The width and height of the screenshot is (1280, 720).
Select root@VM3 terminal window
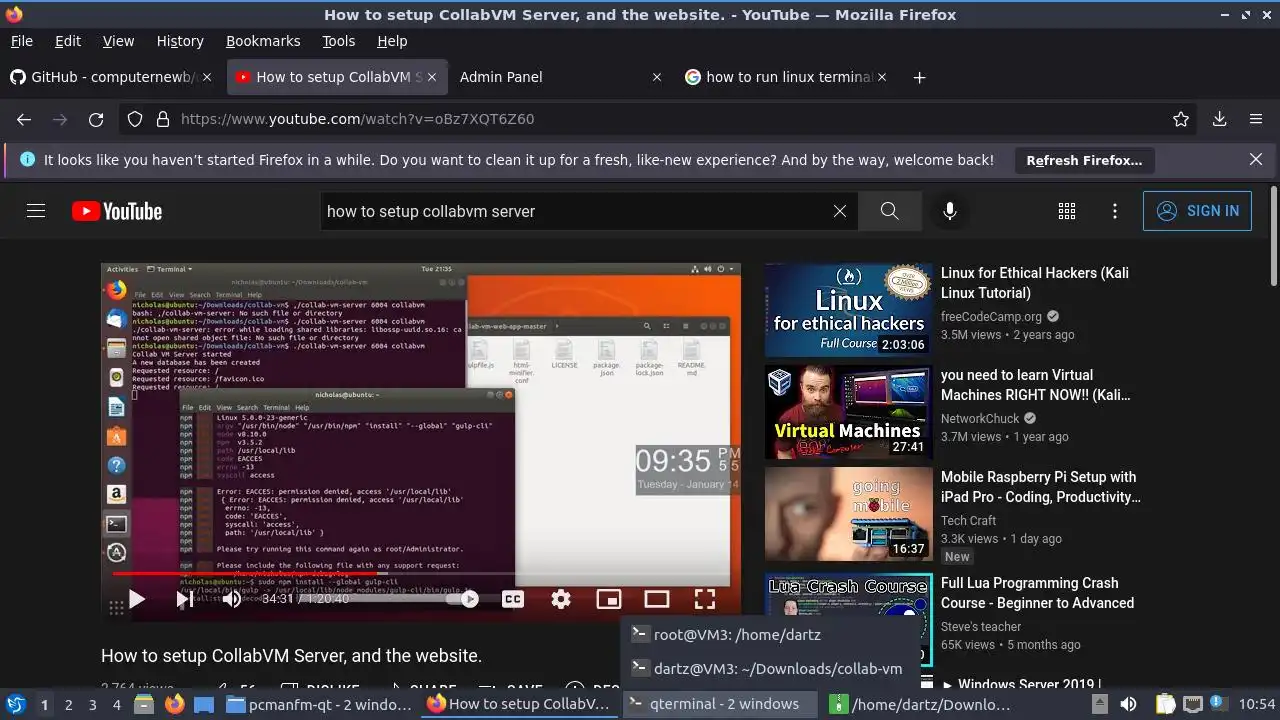click(x=770, y=635)
